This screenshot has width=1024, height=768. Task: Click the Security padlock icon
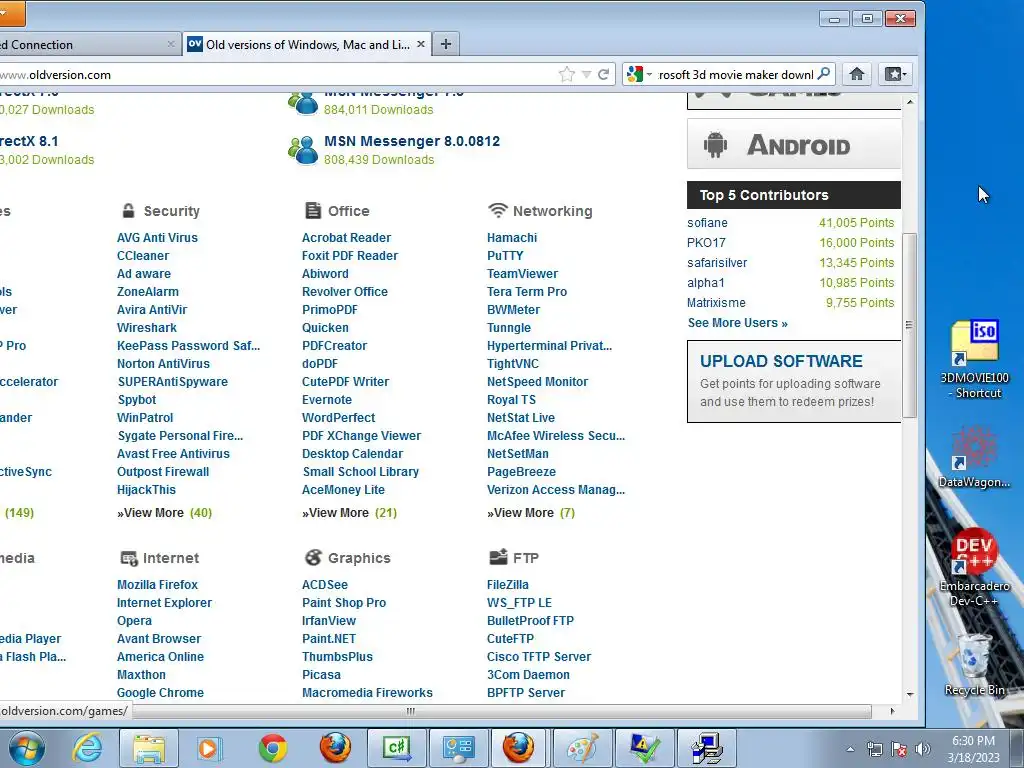[x=128, y=211]
